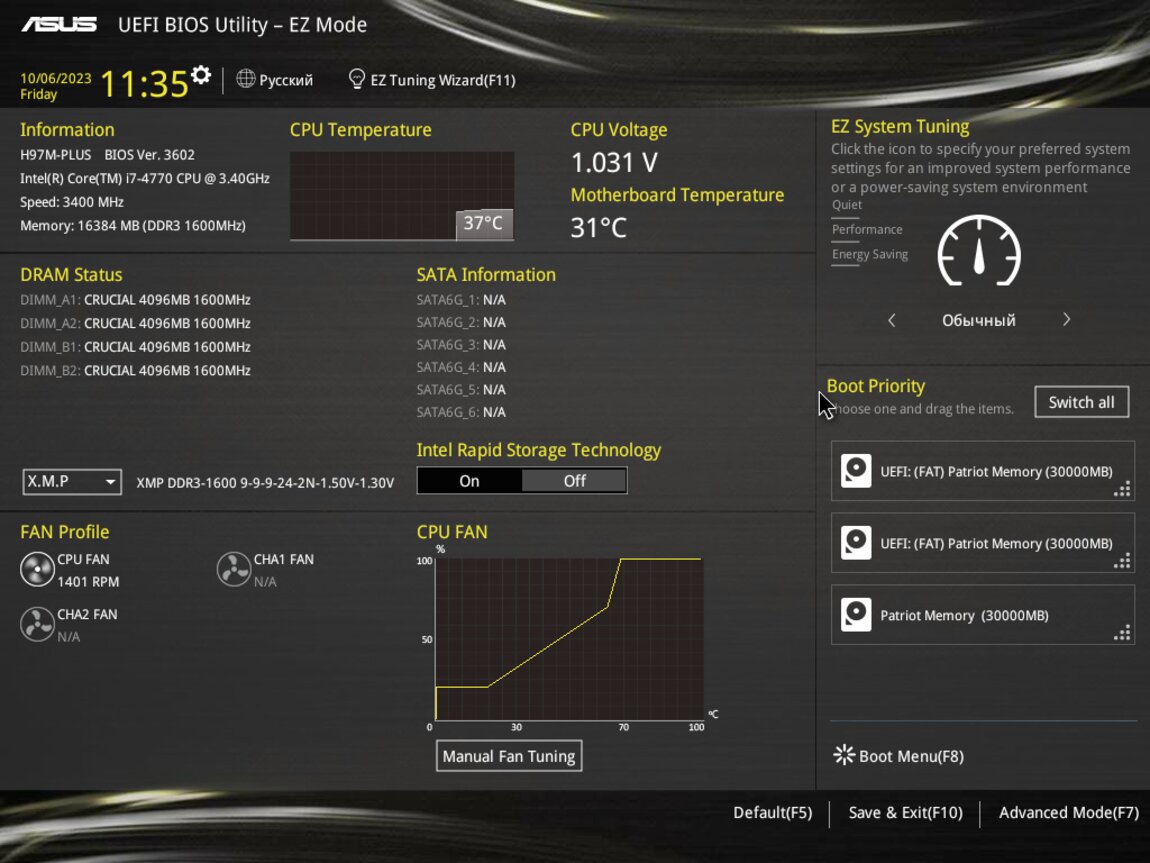Load defaults with Default(F5)
The height and width of the screenshot is (863, 1150).
772,813
